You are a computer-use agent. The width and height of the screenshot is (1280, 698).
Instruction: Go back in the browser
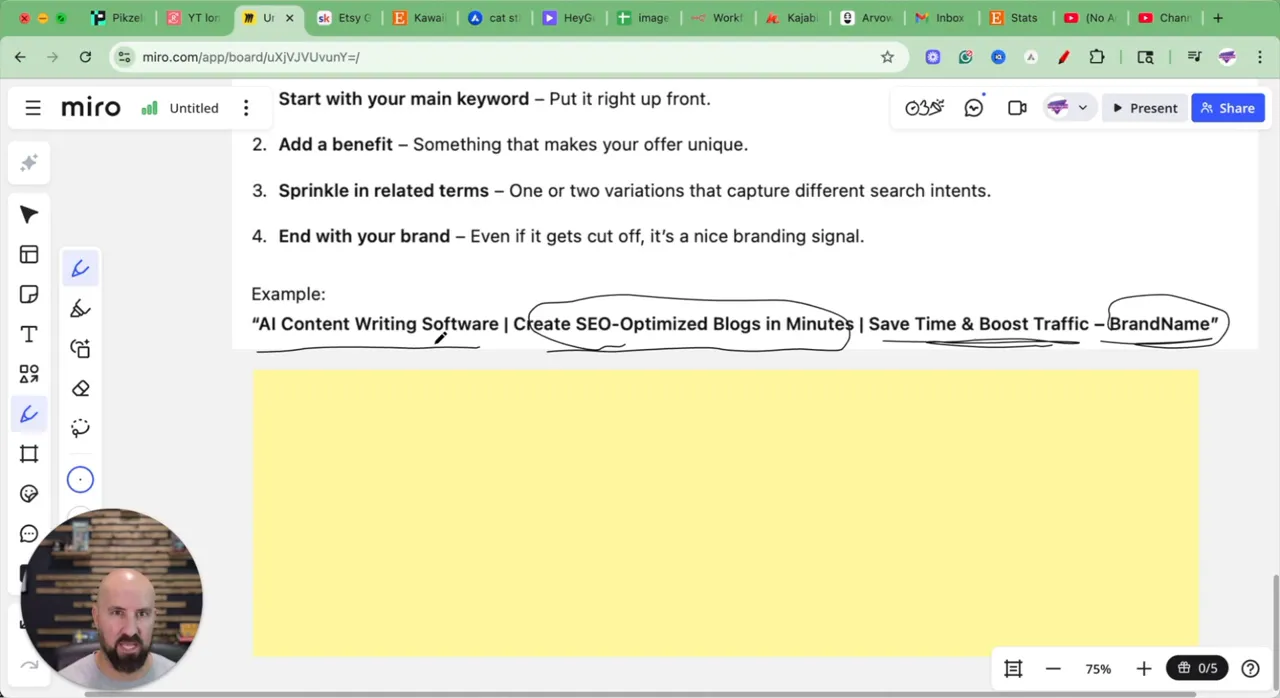click(x=21, y=57)
